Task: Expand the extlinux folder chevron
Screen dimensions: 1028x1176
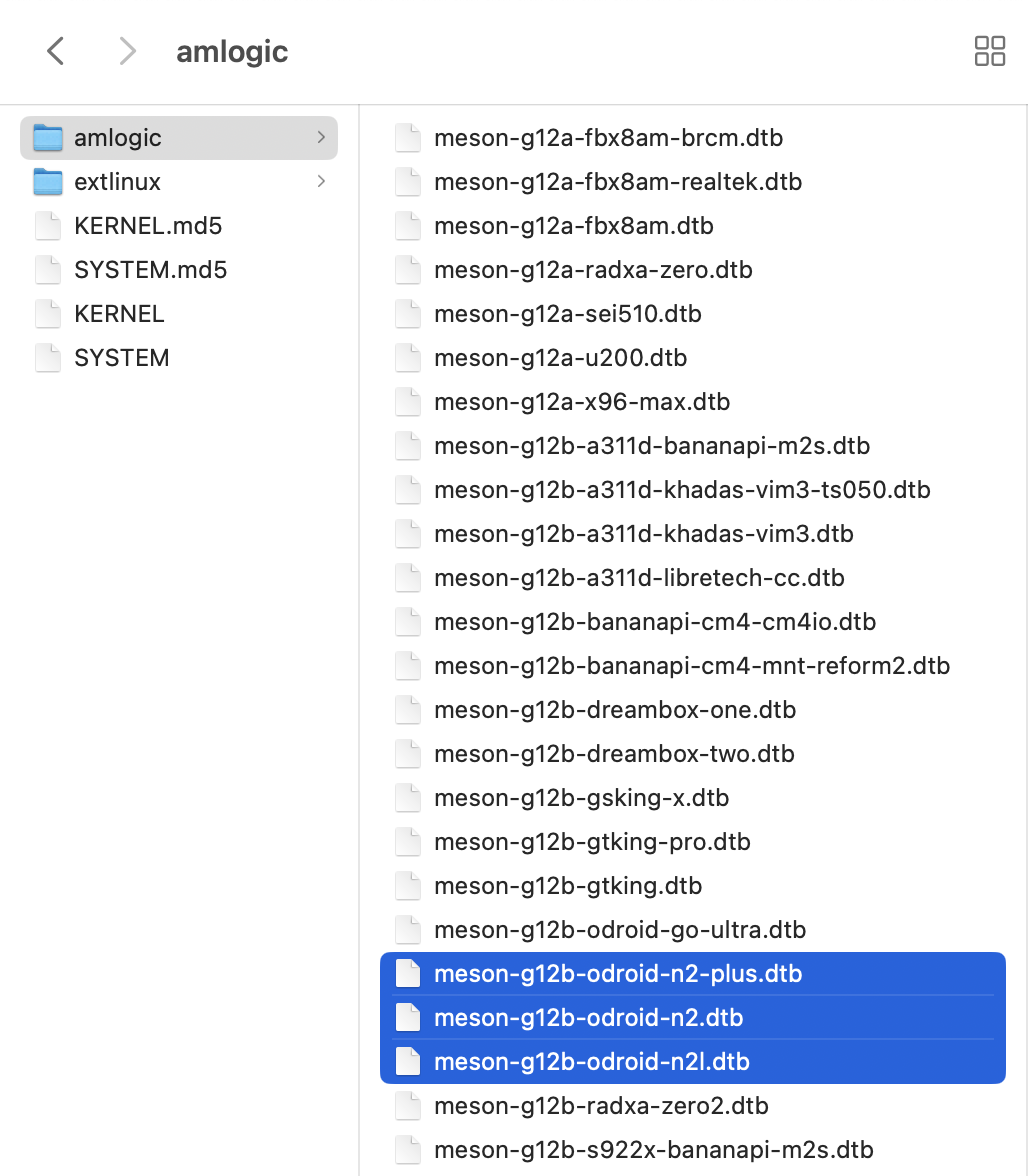Action: 321,181
